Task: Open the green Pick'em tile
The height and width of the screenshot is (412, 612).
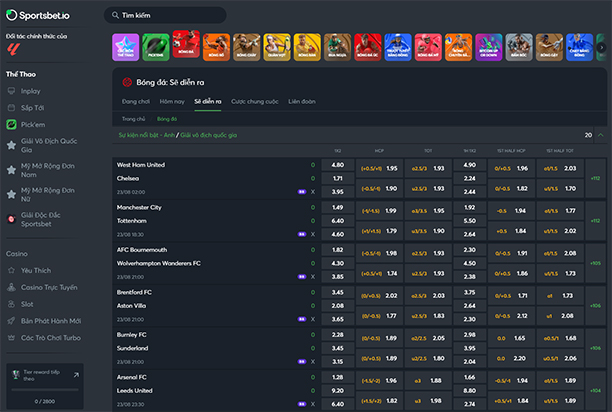Action: pyautogui.click(x=156, y=47)
